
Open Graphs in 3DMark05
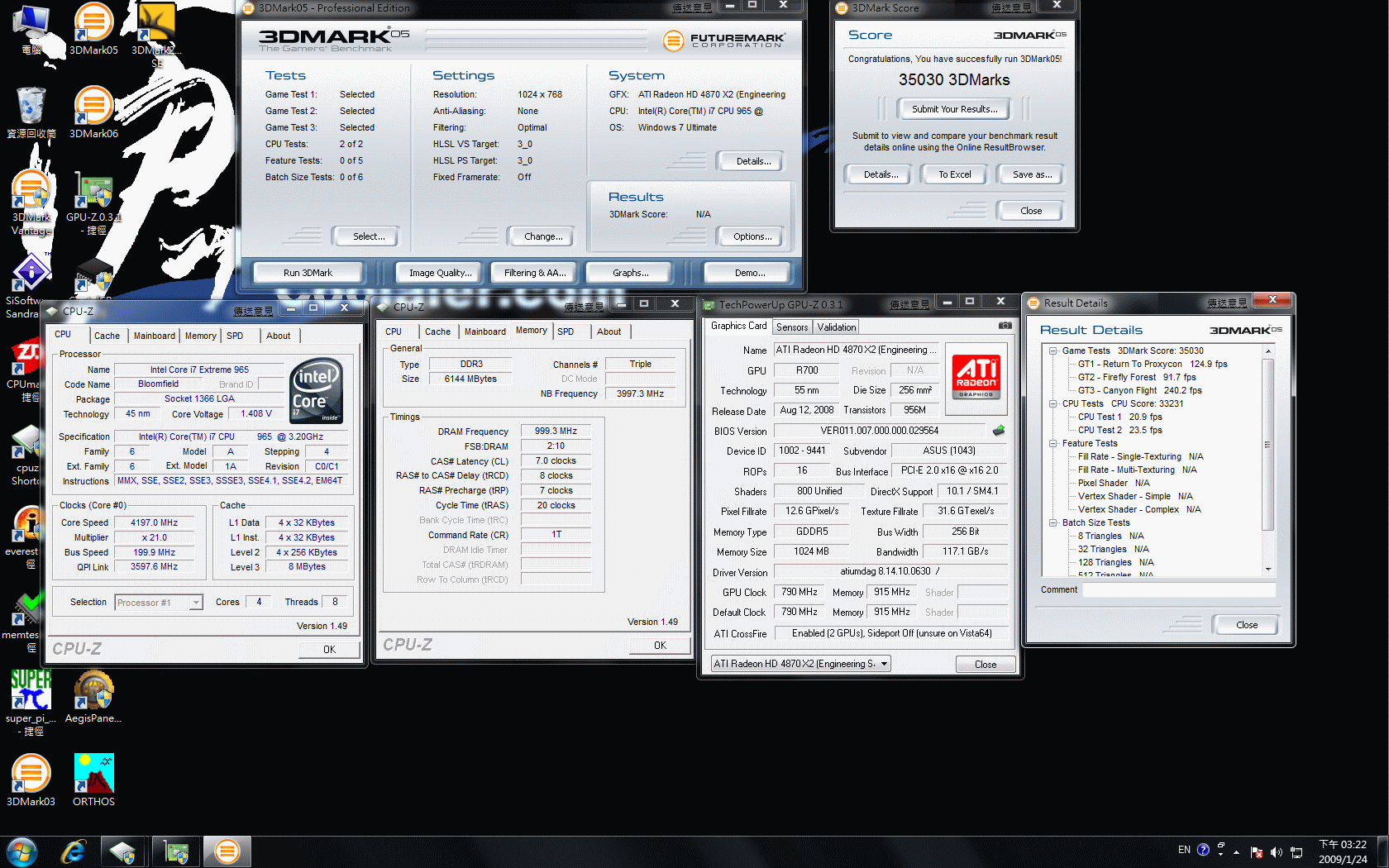click(x=631, y=273)
